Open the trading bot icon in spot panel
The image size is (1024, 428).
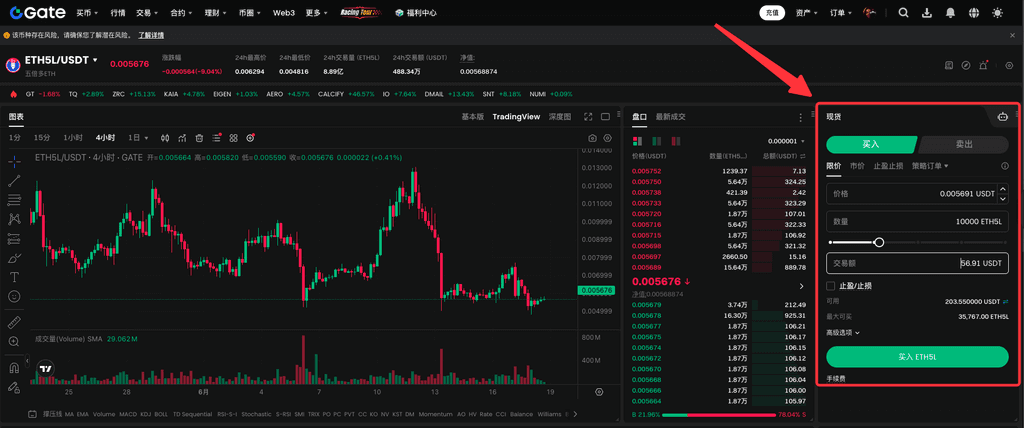pyautogui.click(x=1003, y=116)
